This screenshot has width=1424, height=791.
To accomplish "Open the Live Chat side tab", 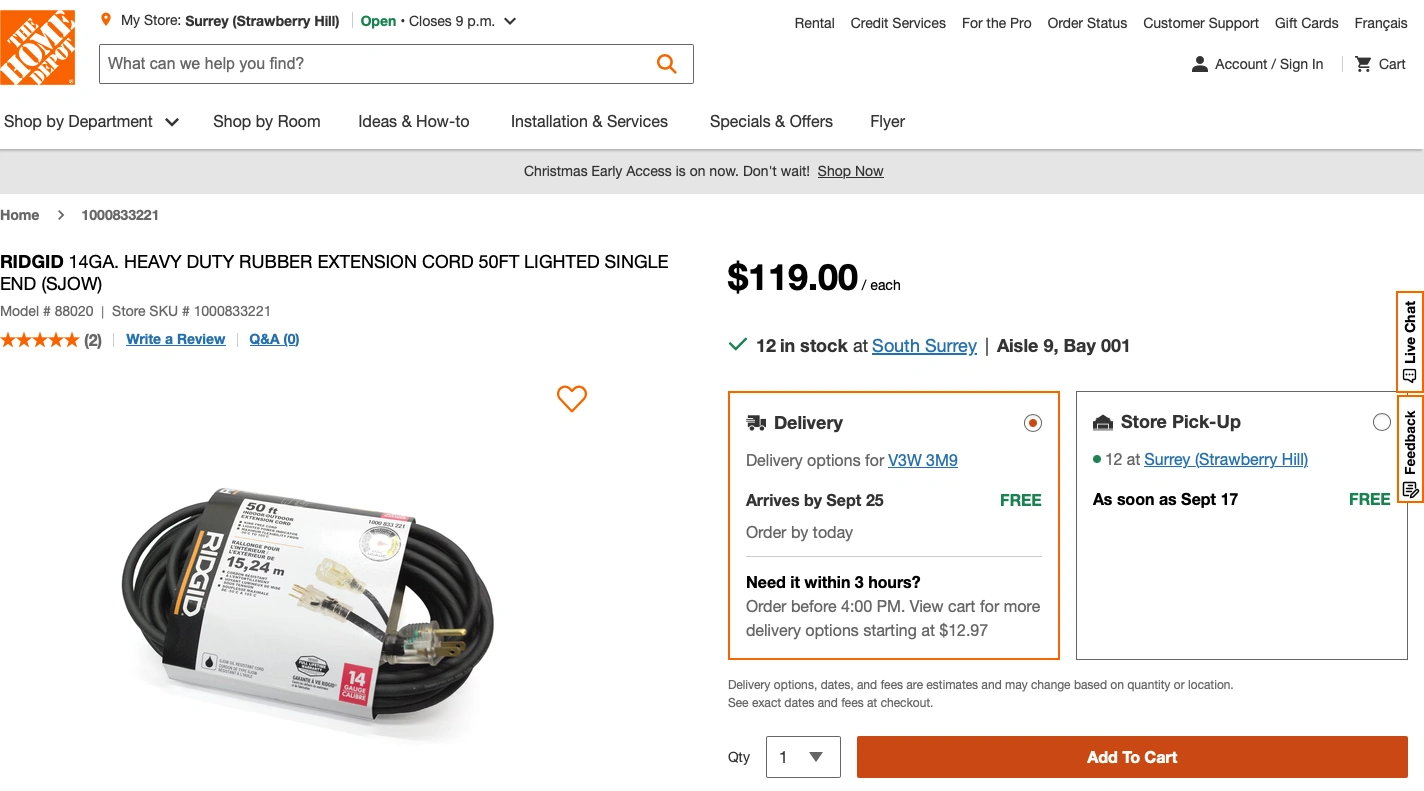I will click(1410, 342).
